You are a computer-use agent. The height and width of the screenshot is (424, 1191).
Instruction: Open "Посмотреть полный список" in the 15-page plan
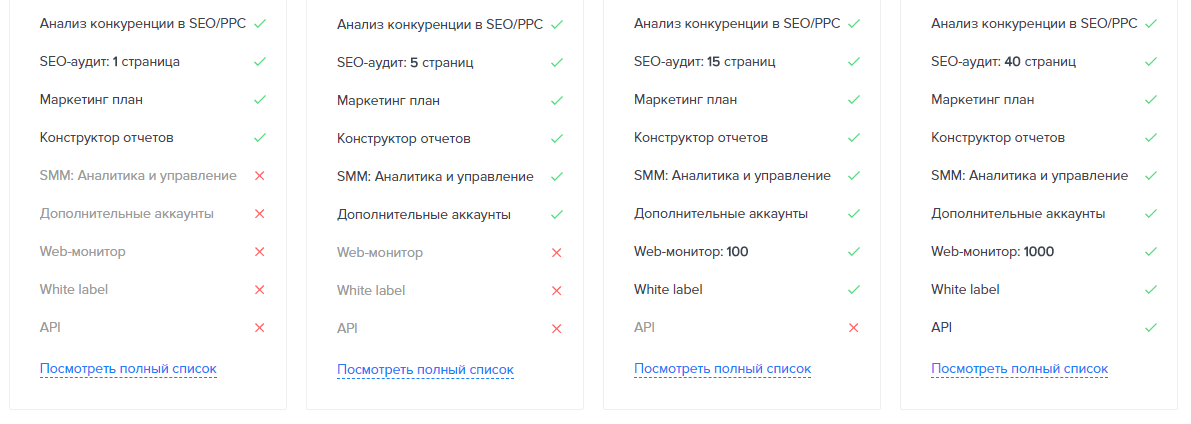coord(722,368)
